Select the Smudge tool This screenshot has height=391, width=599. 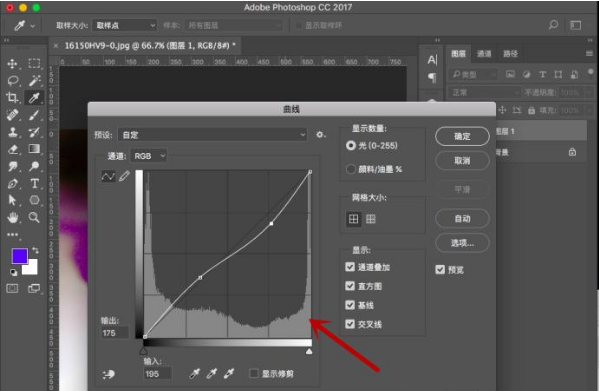pos(13,166)
